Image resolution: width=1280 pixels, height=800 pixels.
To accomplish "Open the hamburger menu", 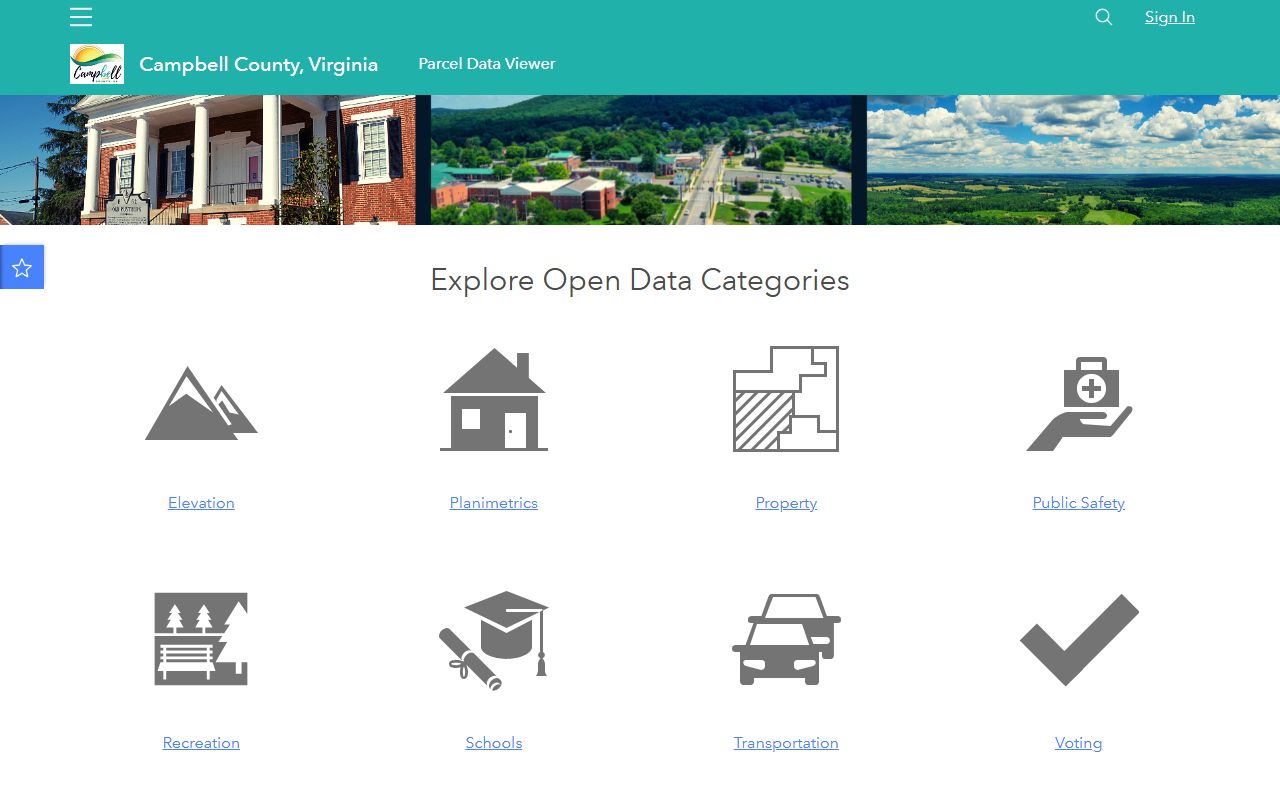I will click(81, 17).
